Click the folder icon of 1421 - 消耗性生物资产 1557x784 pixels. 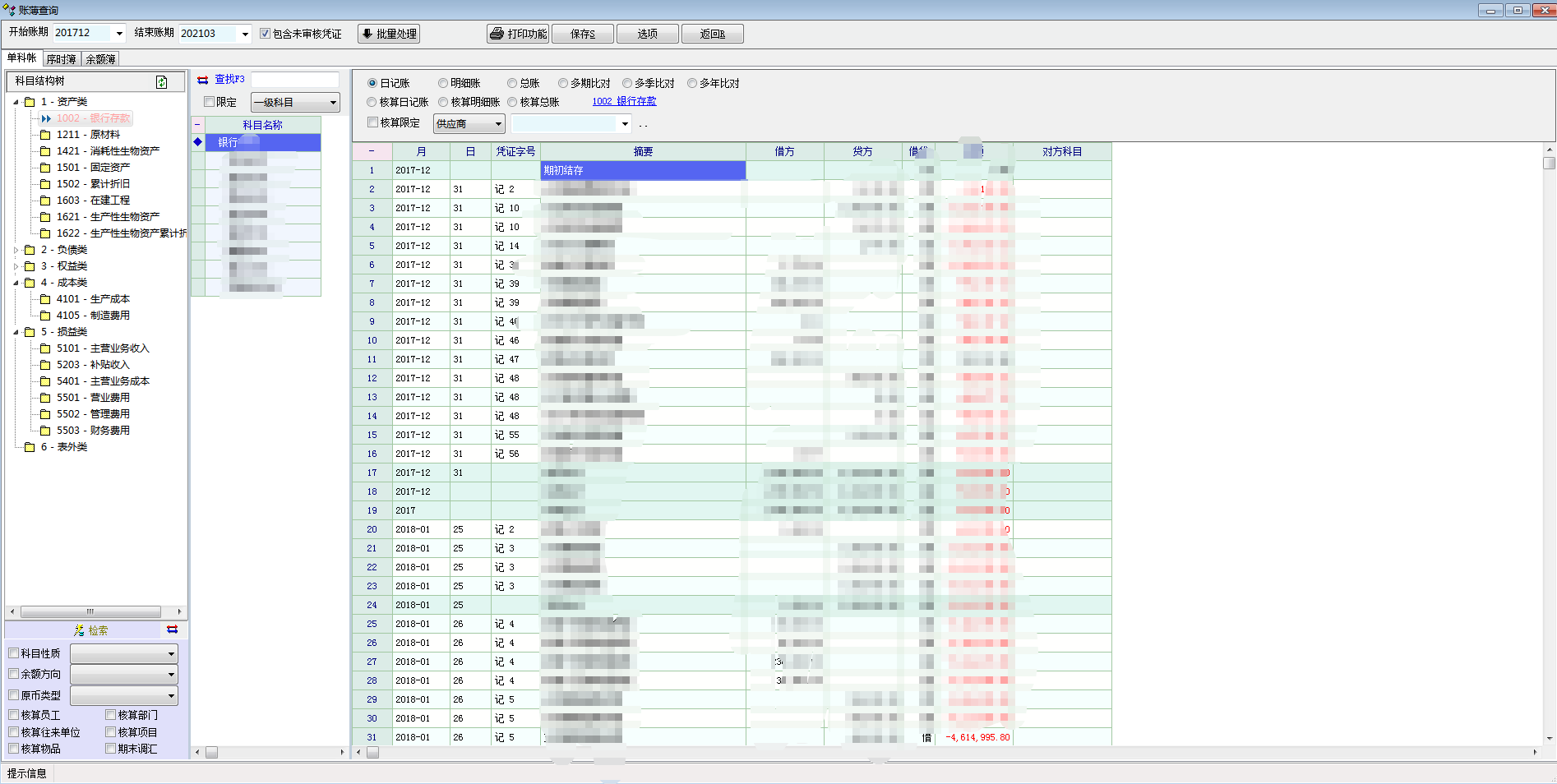coord(46,151)
